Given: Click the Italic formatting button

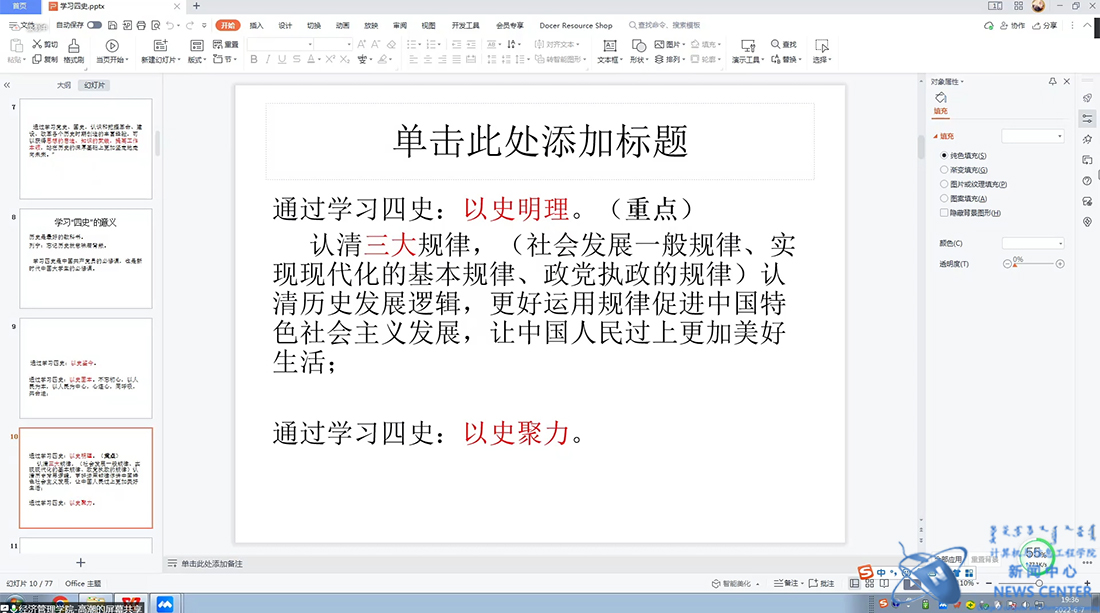Looking at the screenshot, I should [x=268, y=60].
